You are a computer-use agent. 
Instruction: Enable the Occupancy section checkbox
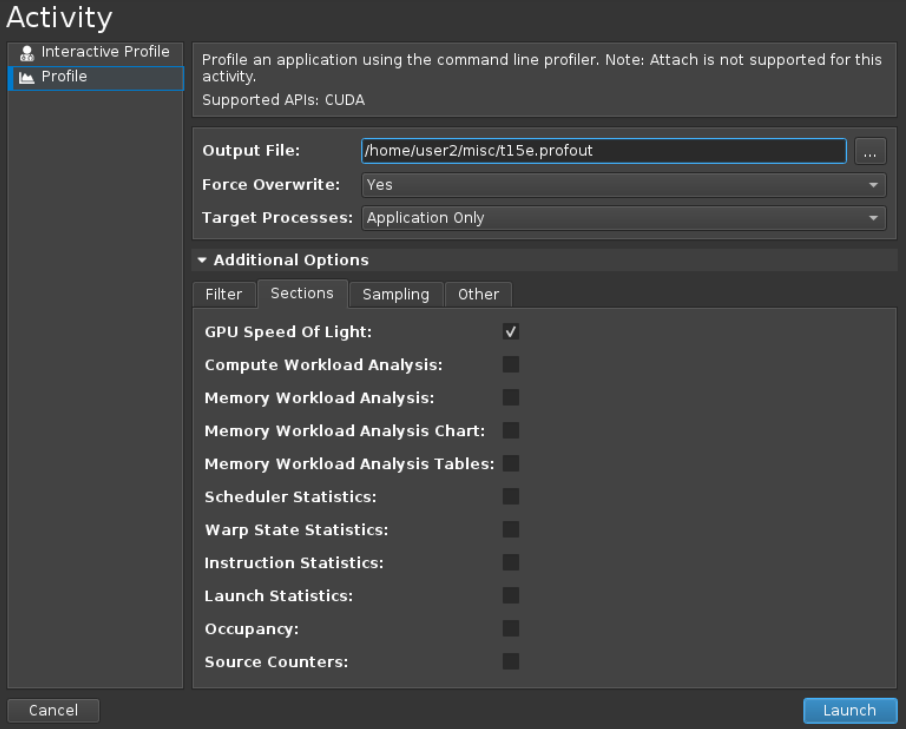pos(511,629)
